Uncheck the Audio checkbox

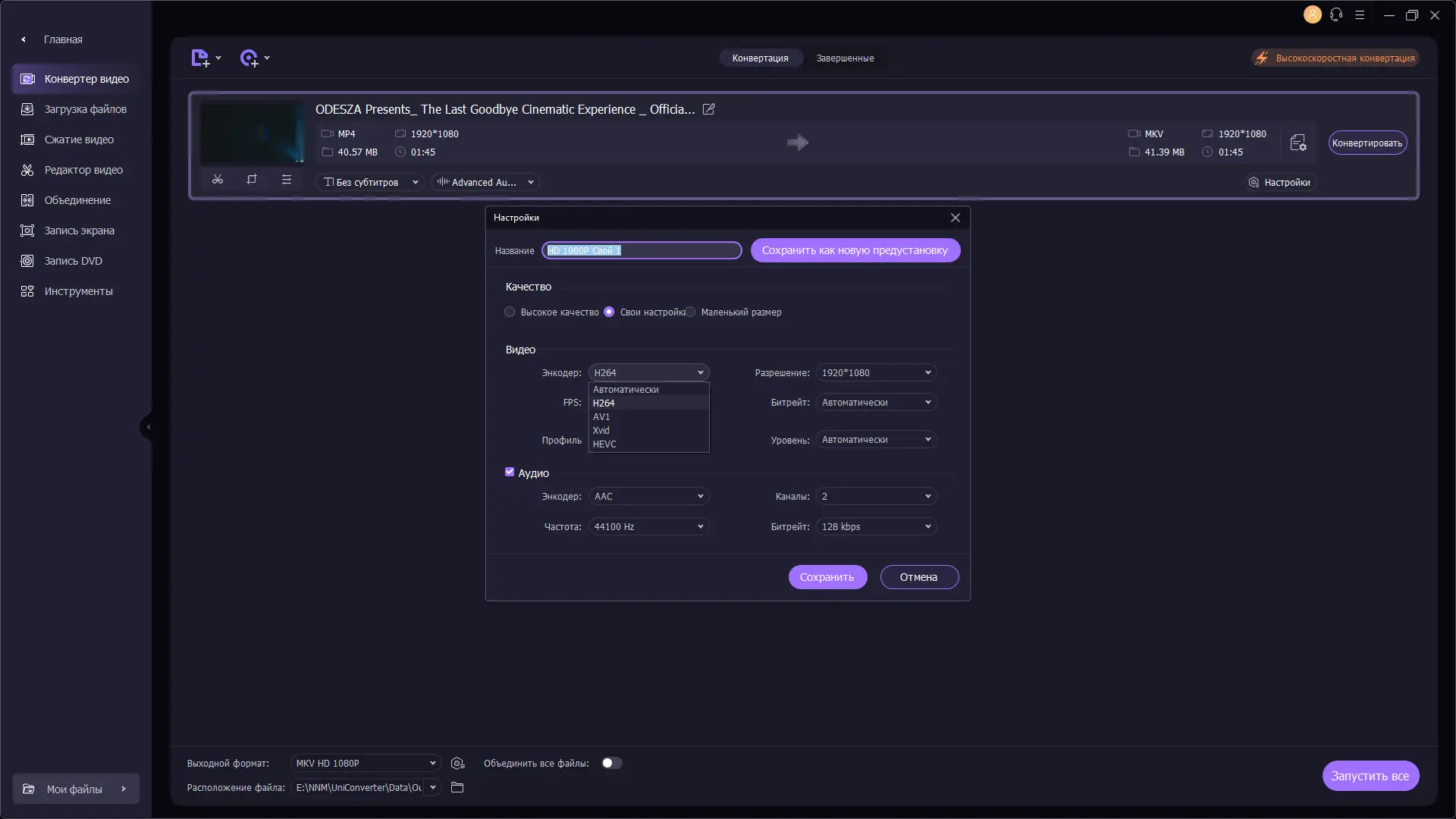(510, 472)
